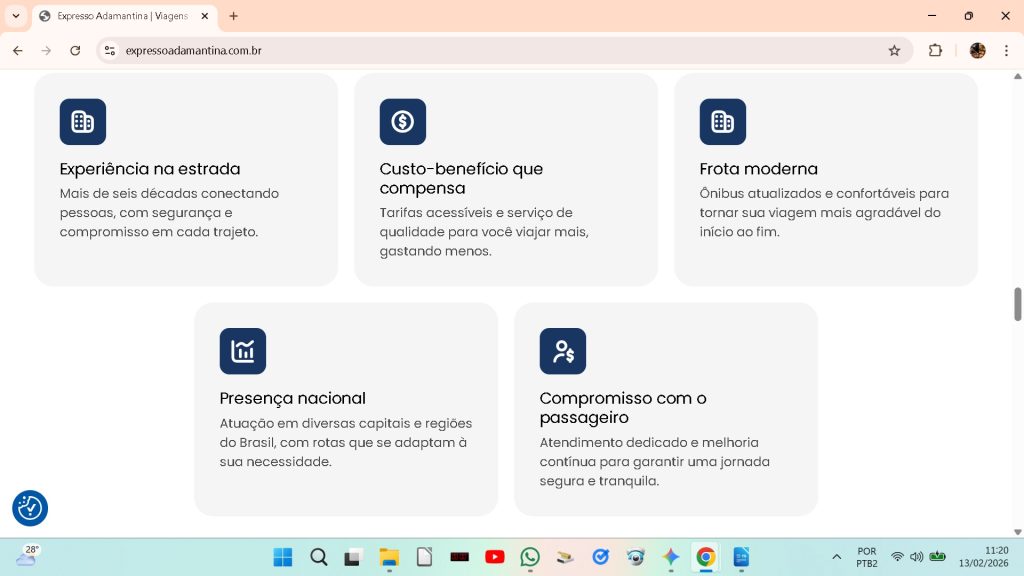Click the Experiência na estrada card icon
This screenshot has height=576, width=1024.
coord(83,122)
